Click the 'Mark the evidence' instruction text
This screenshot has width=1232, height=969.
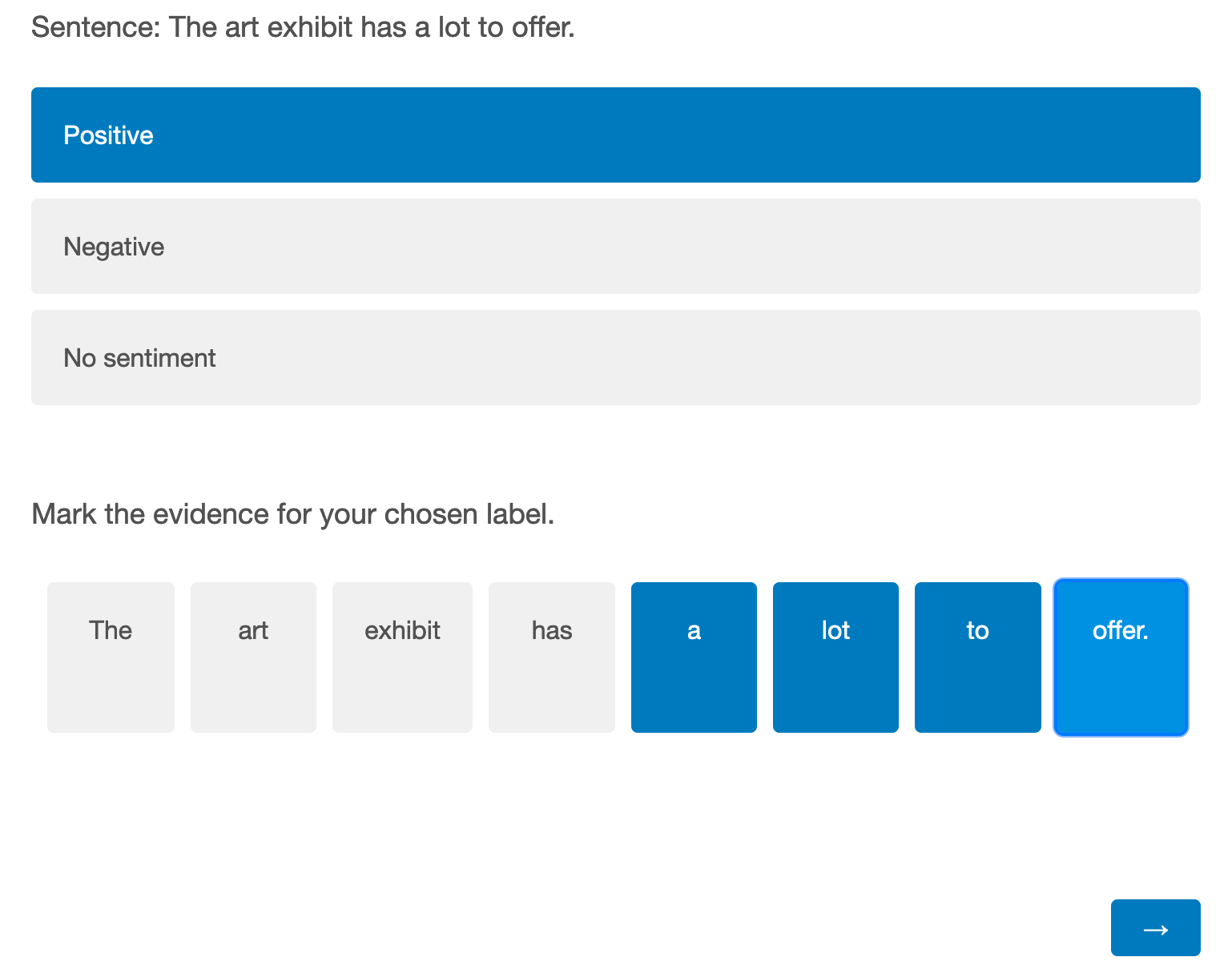tap(293, 513)
